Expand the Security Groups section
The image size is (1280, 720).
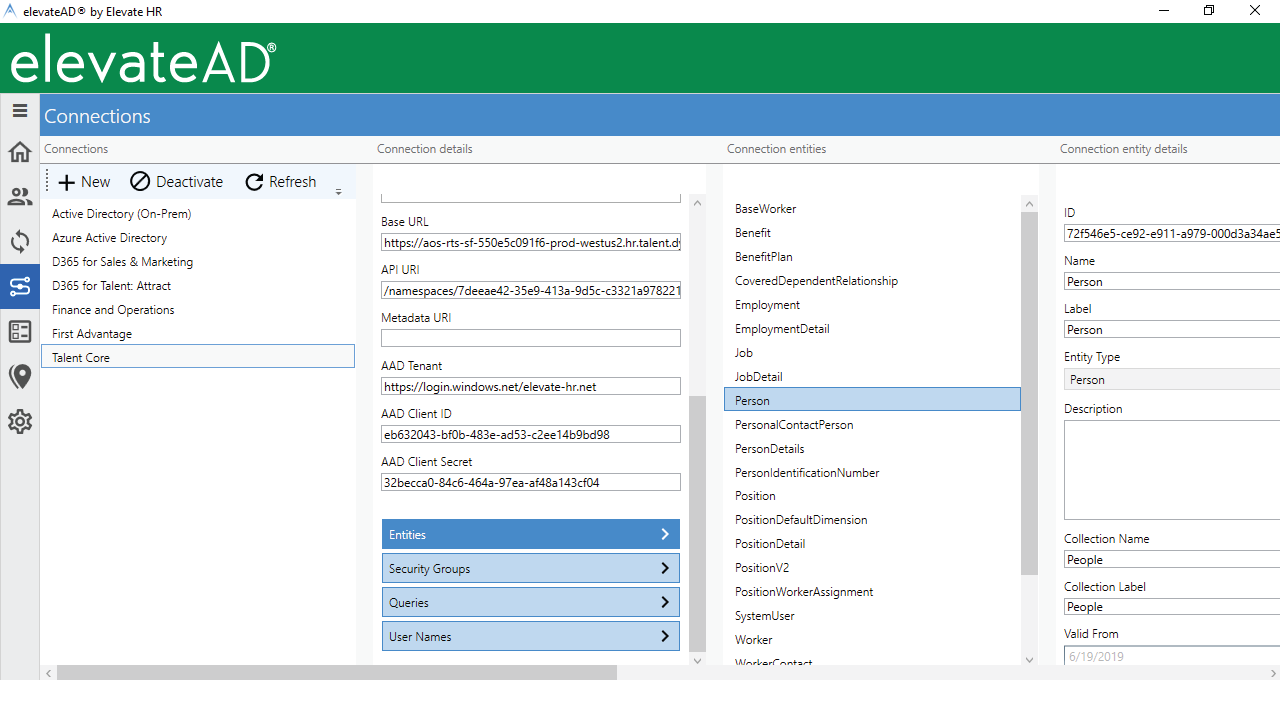(x=531, y=568)
